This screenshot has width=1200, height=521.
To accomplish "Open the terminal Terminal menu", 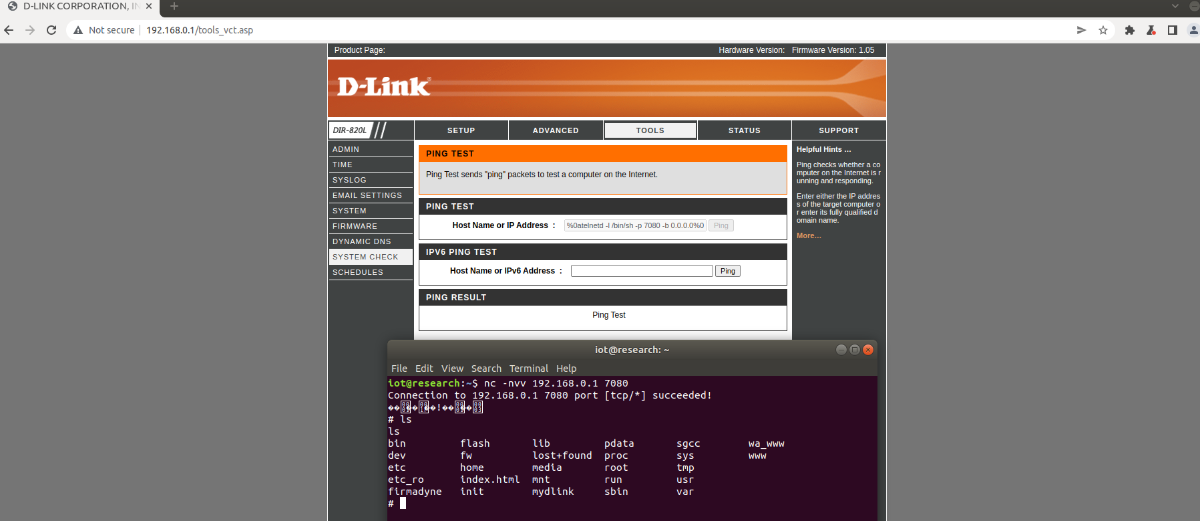I will click(529, 368).
